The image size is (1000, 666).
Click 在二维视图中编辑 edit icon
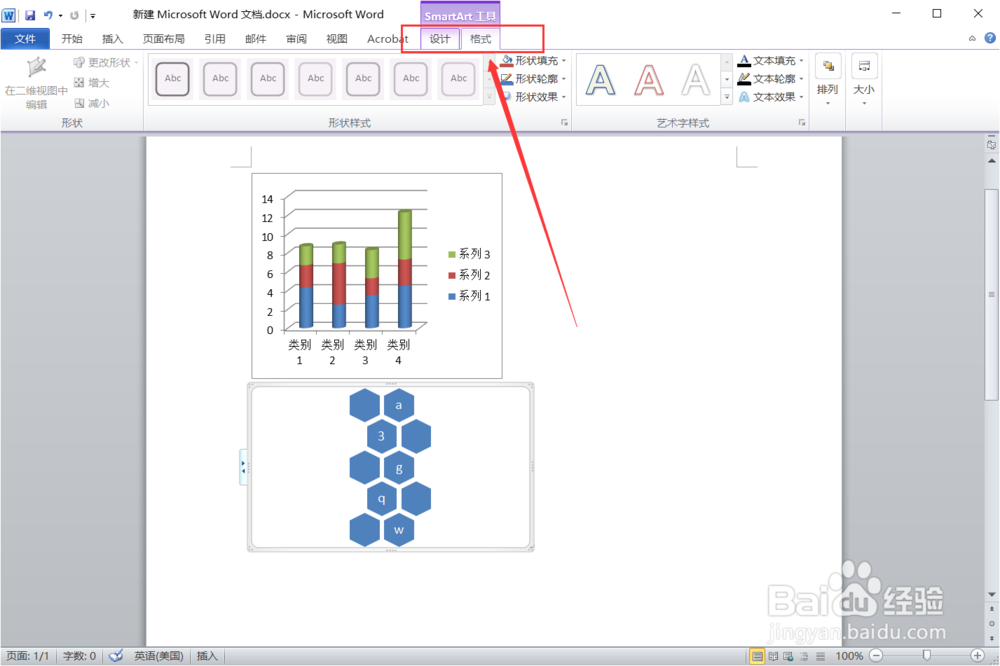(x=36, y=66)
